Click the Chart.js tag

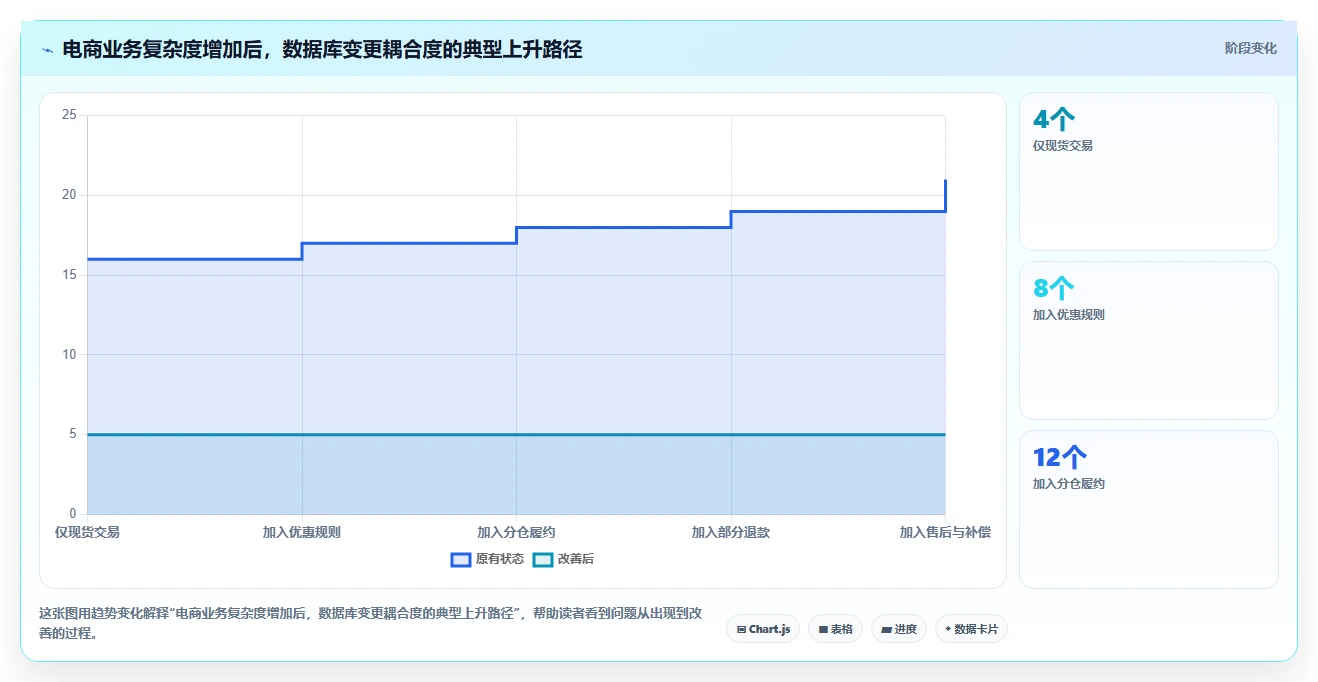(763, 629)
